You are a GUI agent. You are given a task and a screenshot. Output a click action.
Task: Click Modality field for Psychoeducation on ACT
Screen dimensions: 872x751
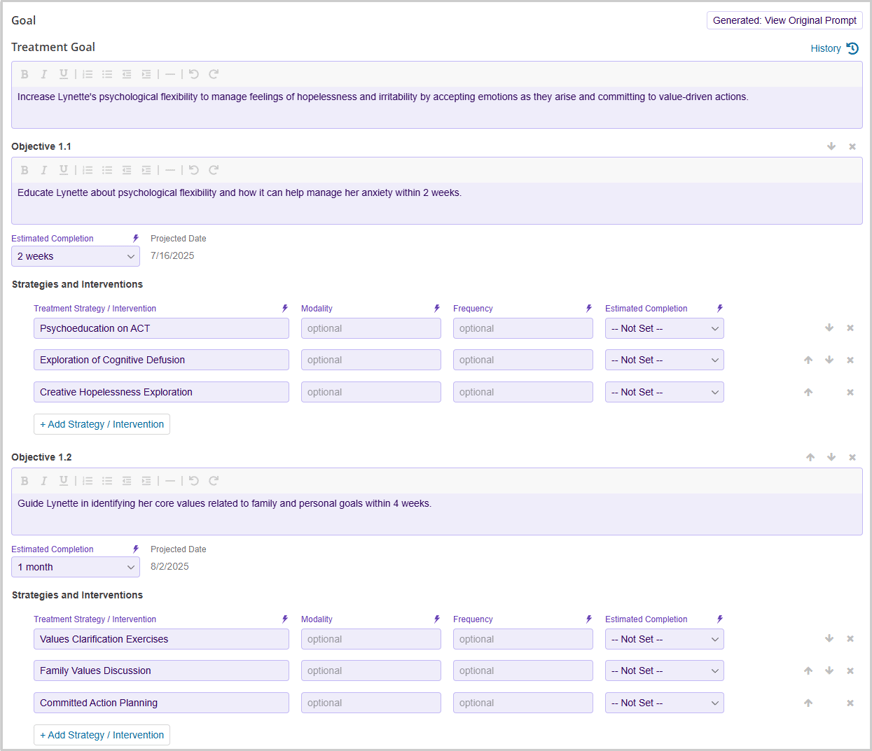coord(371,329)
